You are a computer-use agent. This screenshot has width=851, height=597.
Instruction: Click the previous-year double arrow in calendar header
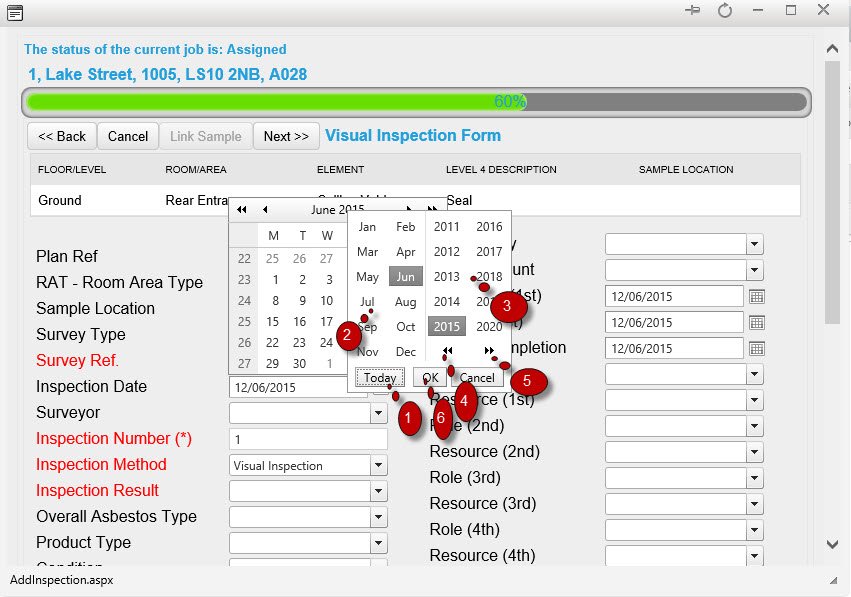[240, 209]
